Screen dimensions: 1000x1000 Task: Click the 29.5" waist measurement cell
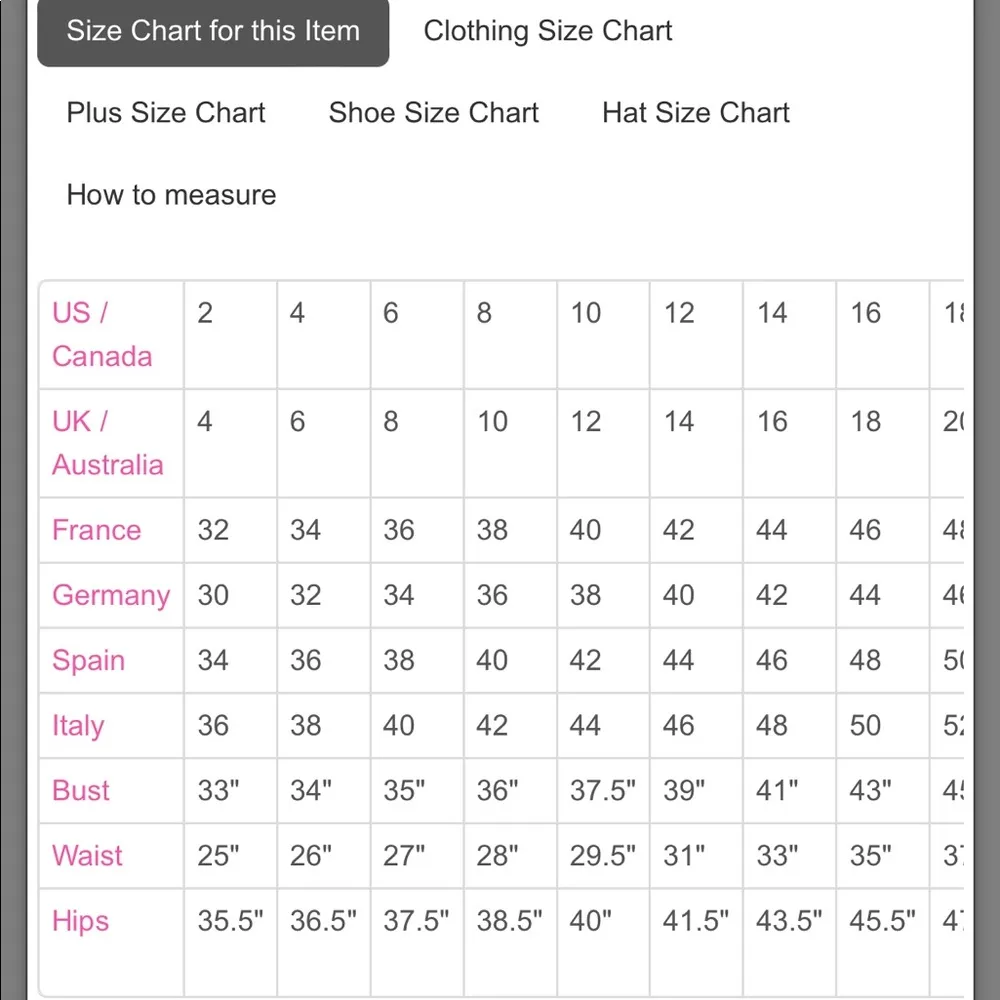[603, 856]
